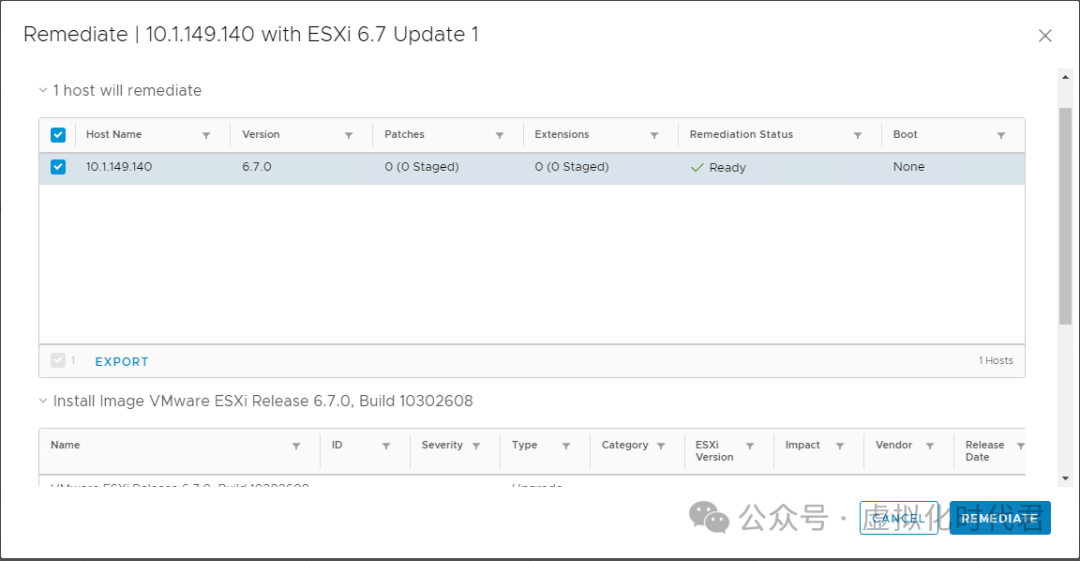Filter the Type column
The width and height of the screenshot is (1080, 561).
tap(566, 446)
